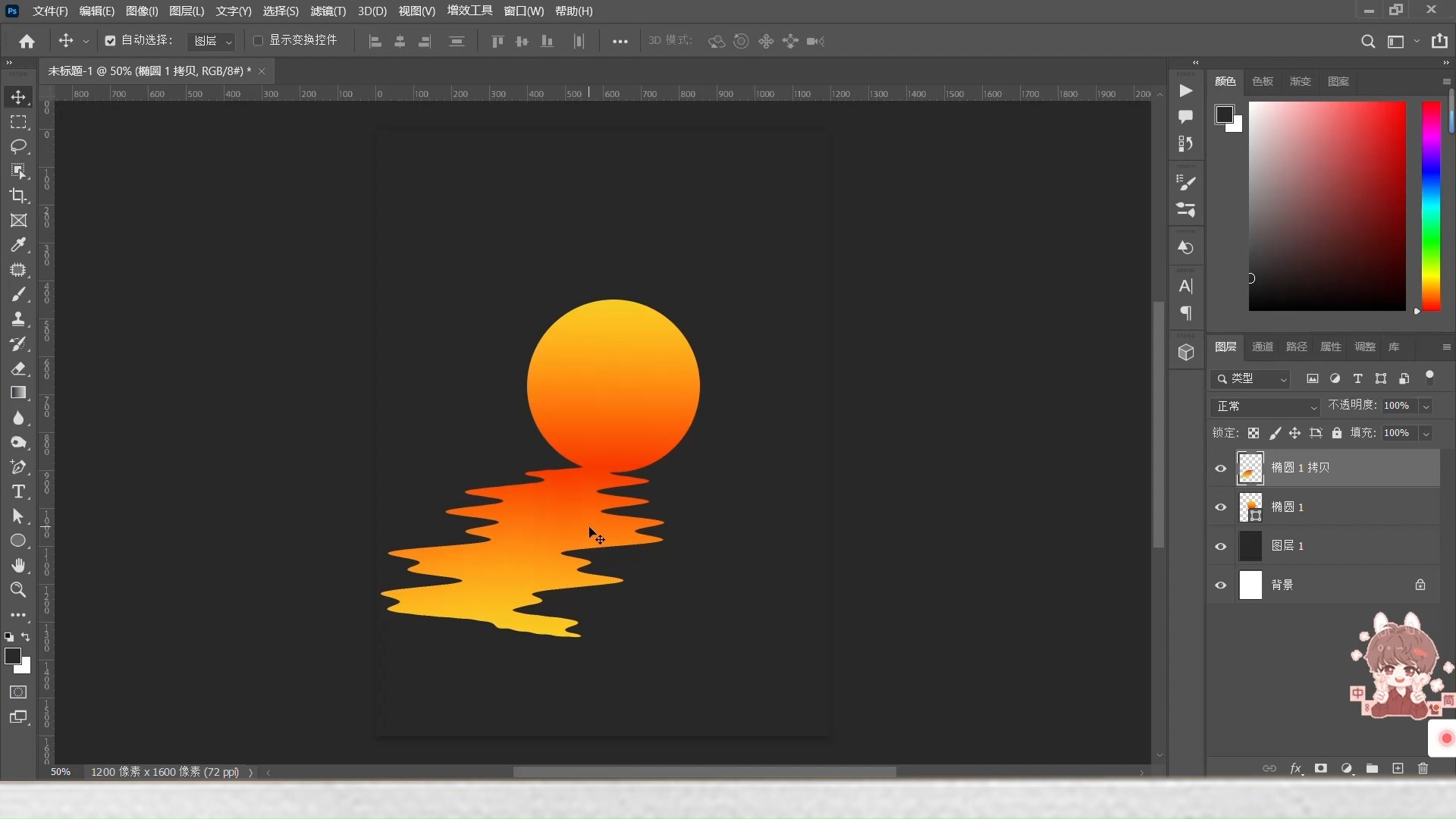The height and width of the screenshot is (819, 1456).
Task: Open the 图层 auto-select dropdown
Action: click(212, 41)
